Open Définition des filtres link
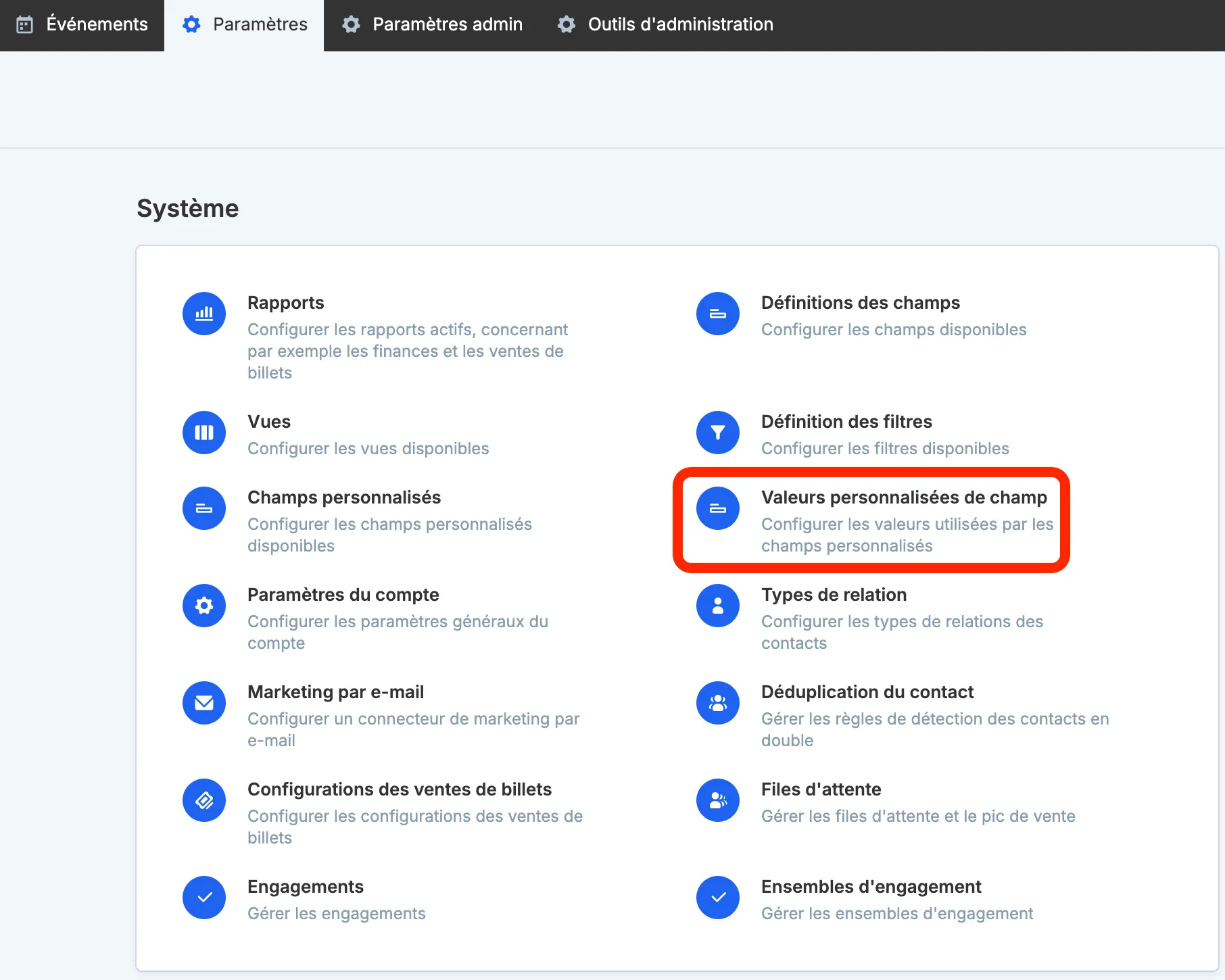Image resolution: width=1225 pixels, height=980 pixels. click(846, 422)
